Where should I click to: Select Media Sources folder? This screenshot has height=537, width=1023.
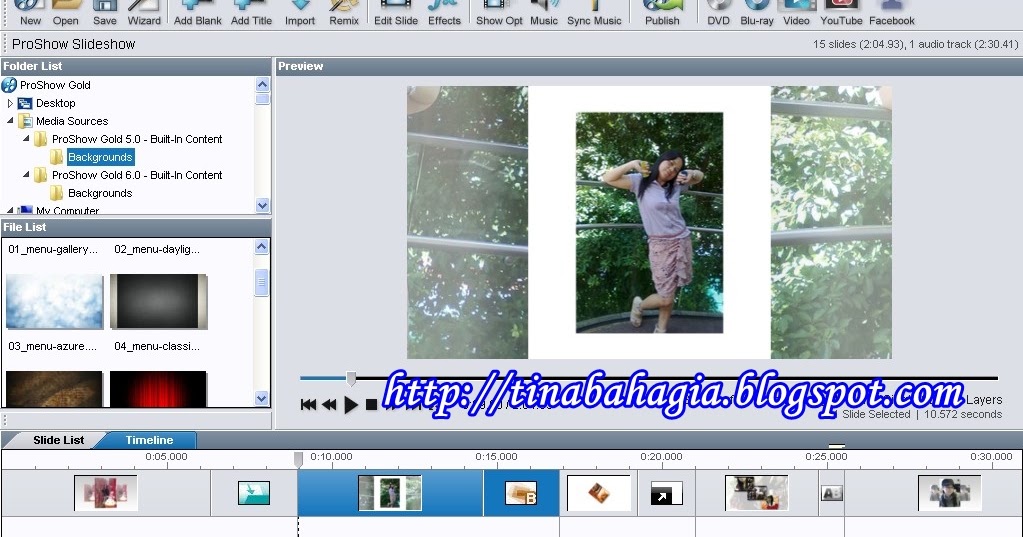click(72, 121)
